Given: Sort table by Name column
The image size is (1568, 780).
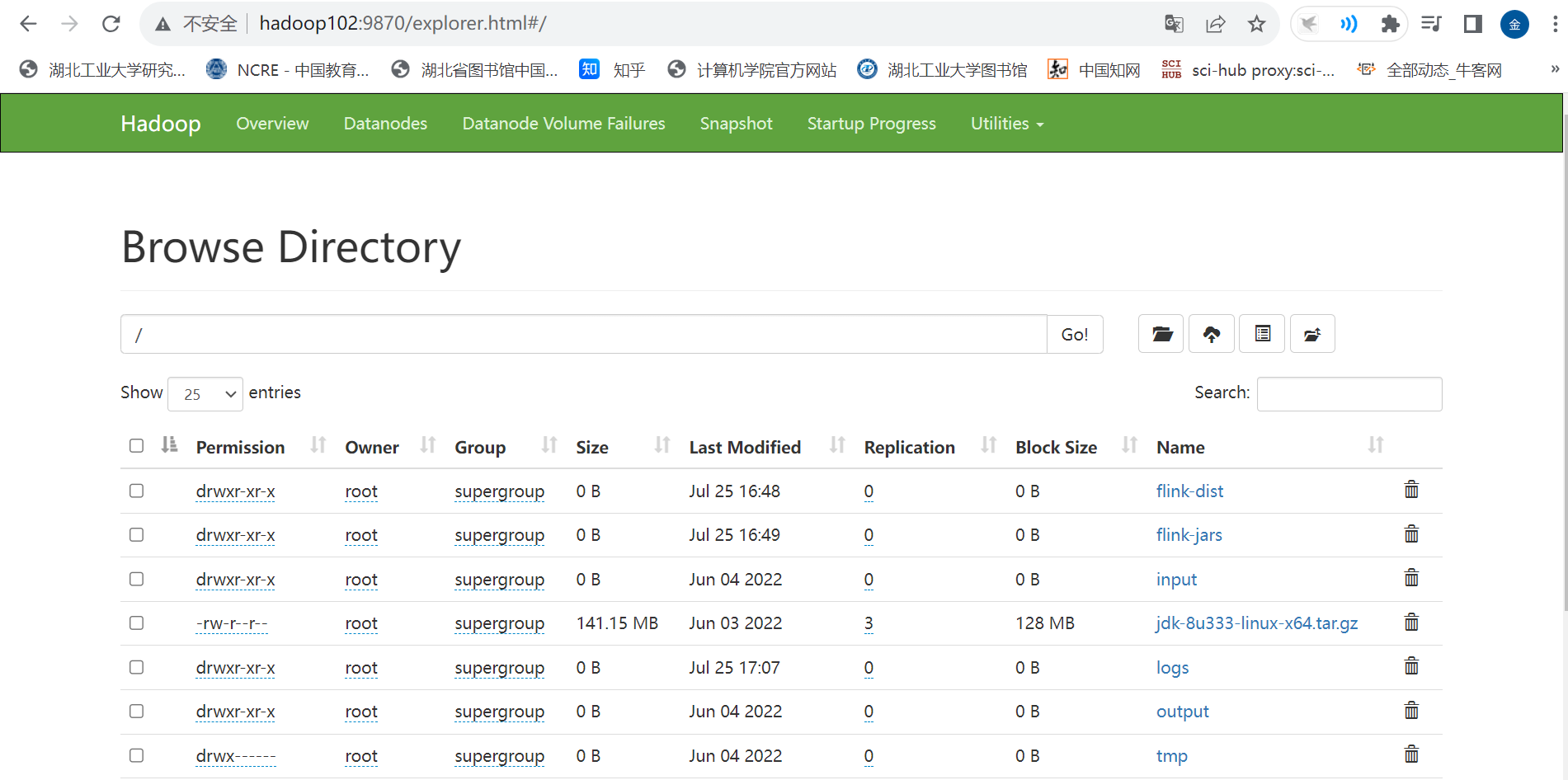Looking at the screenshot, I should (x=1269, y=447).
